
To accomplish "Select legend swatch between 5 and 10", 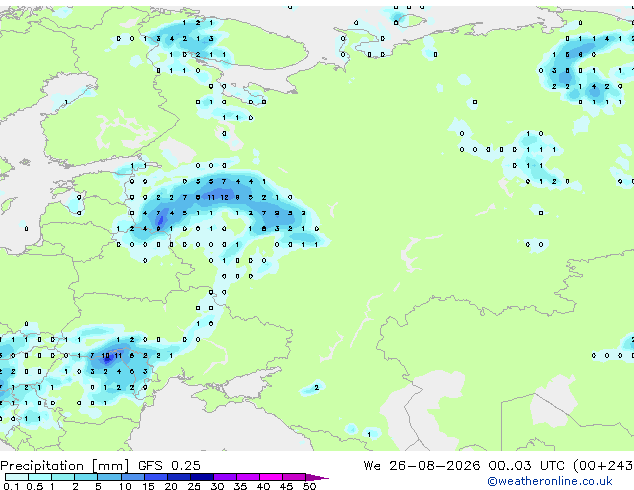I will pyautogui.click(x=110, y=477).
